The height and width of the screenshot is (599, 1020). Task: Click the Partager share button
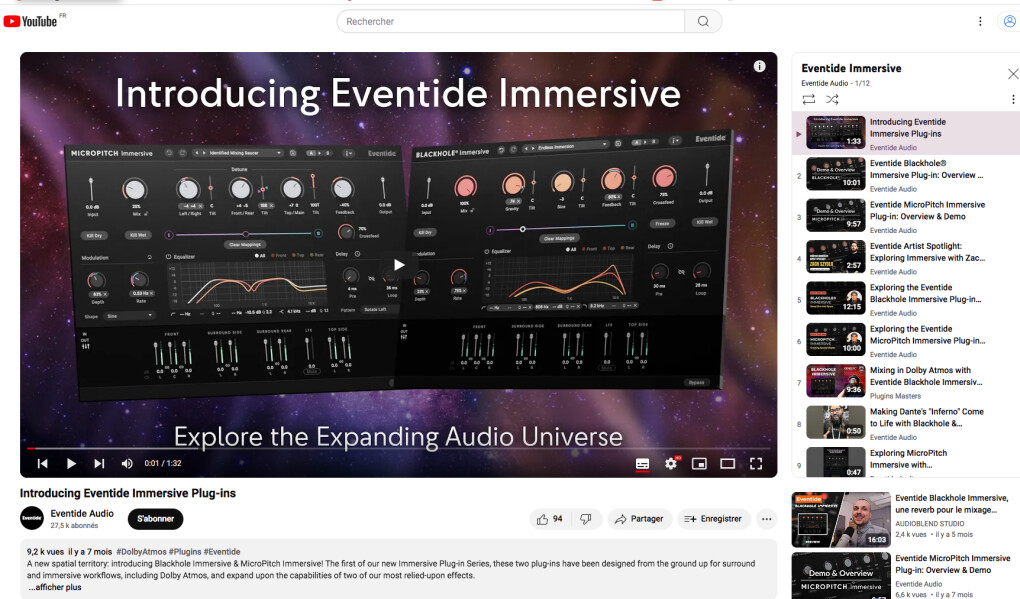click(640, 519)
